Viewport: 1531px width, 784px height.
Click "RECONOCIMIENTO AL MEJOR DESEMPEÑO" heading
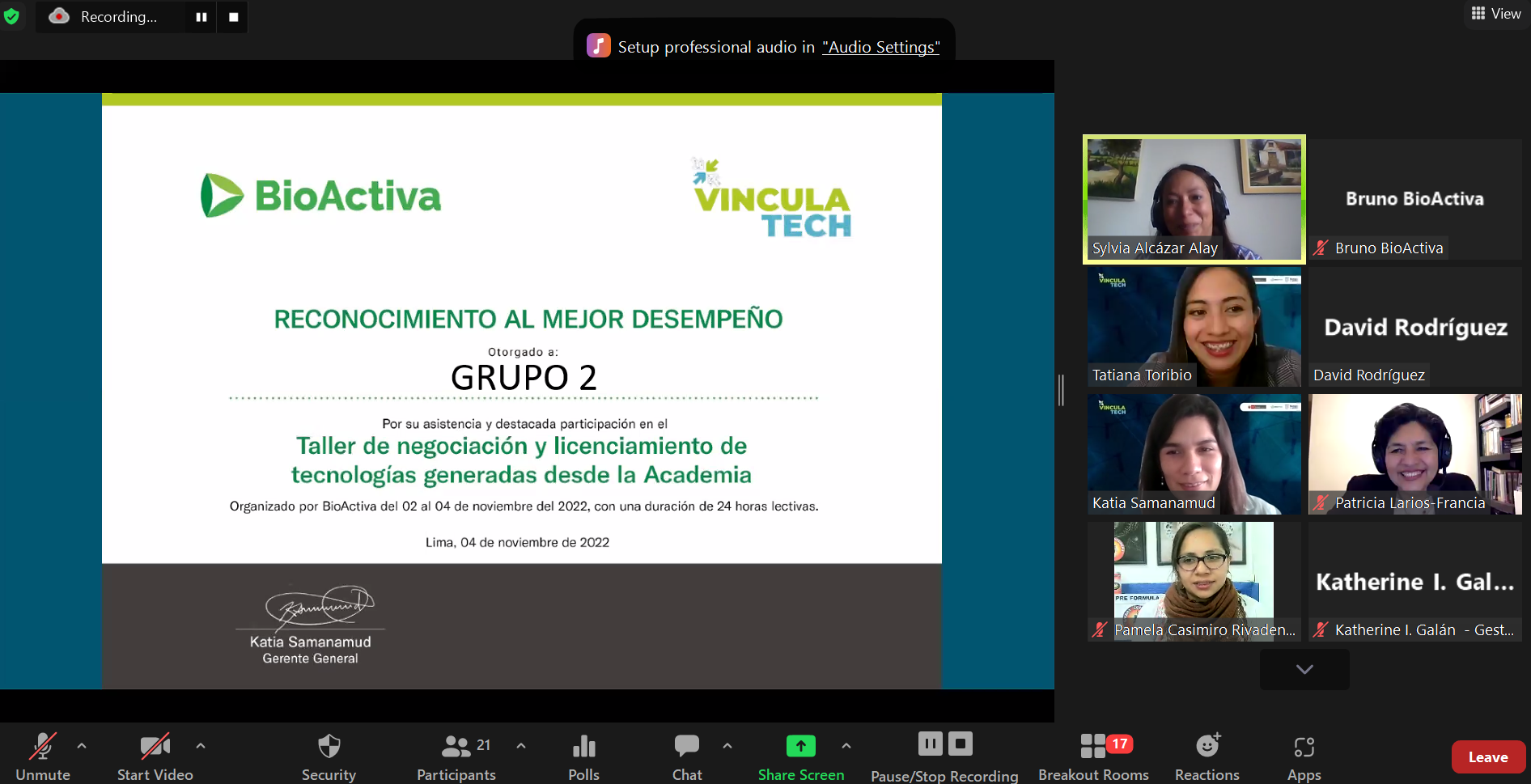pyautogui.click(x=528, y=319)
